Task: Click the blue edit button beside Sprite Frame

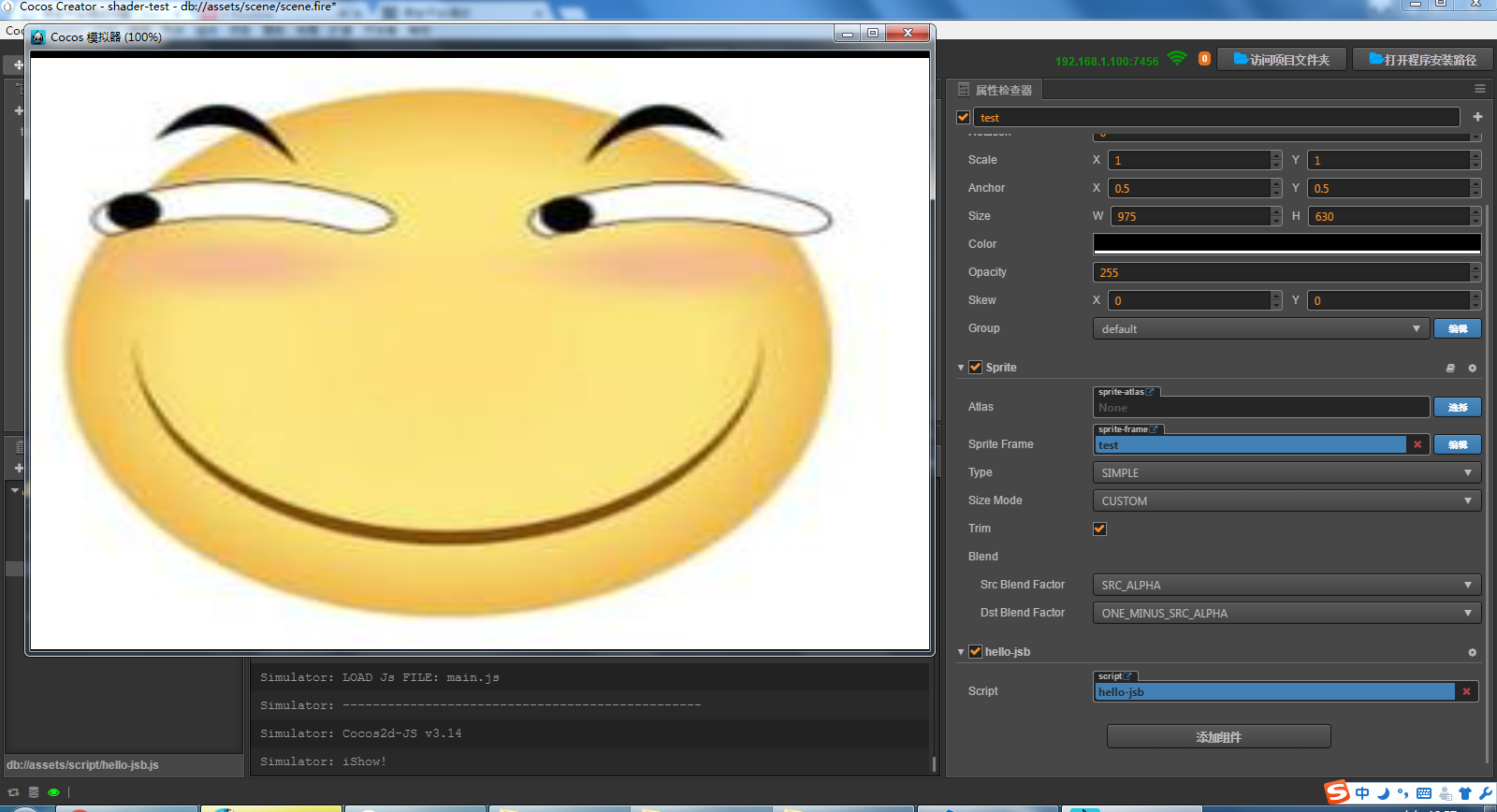Action: click(1458, 444)
